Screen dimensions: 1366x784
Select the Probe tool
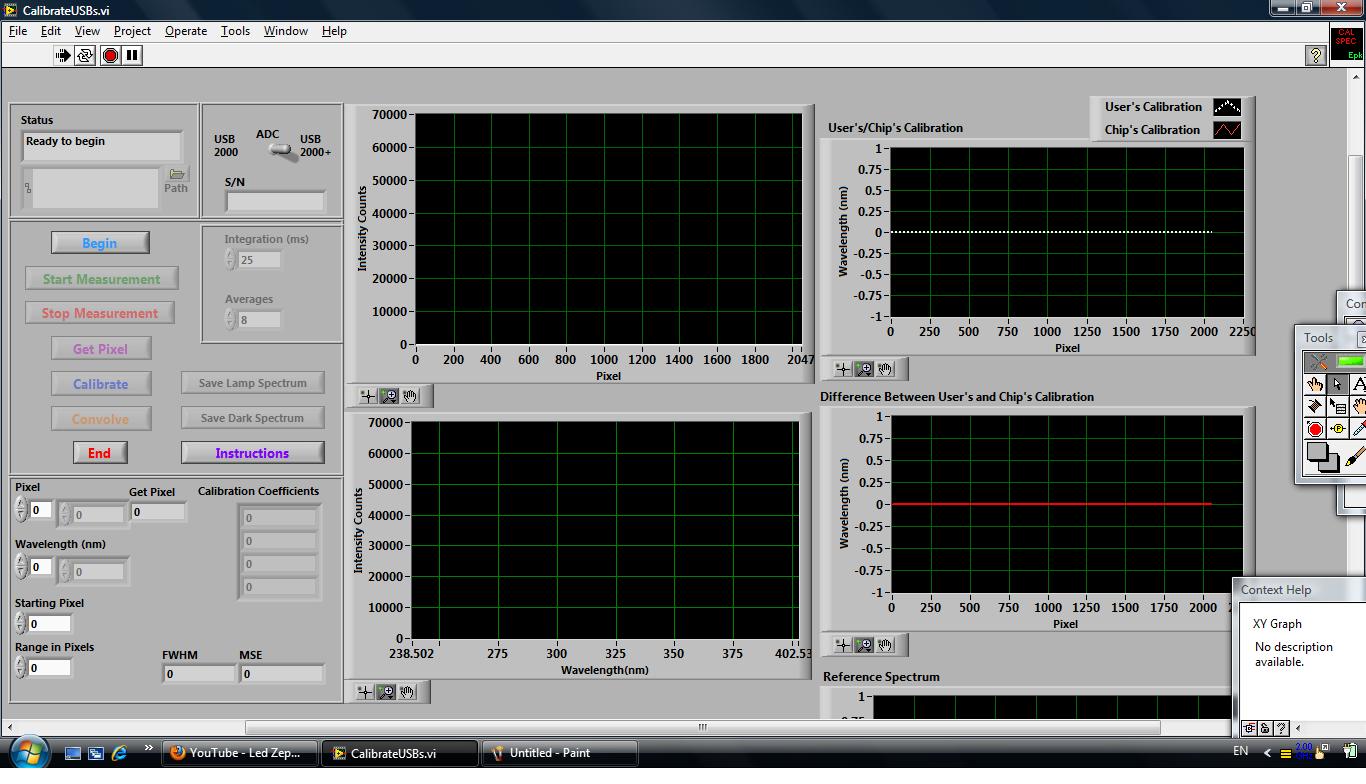[x=1337, y=429]
